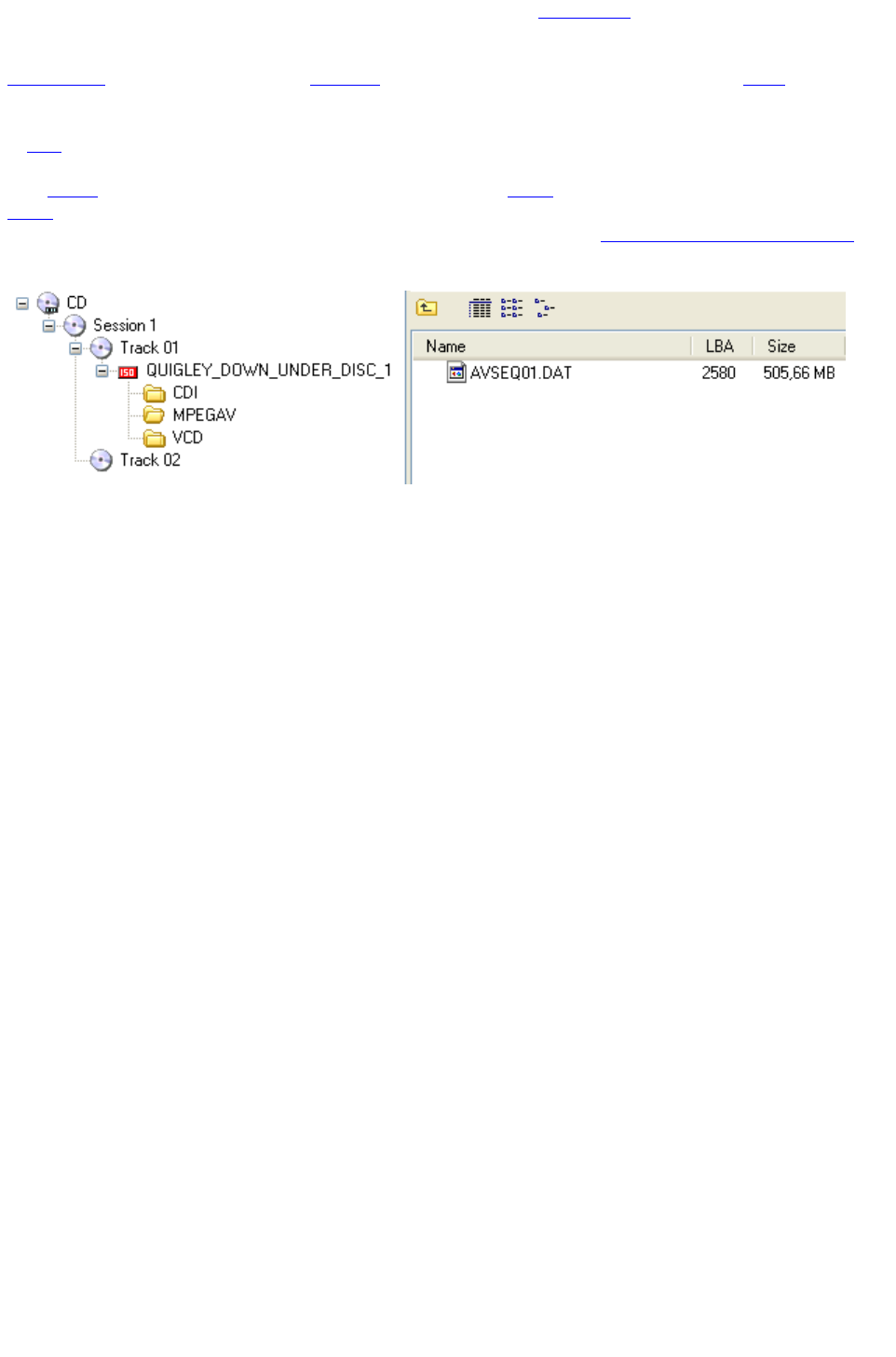896x1357 pixels.
Task: Switch to details list view icon
Action: coord(480,308)
